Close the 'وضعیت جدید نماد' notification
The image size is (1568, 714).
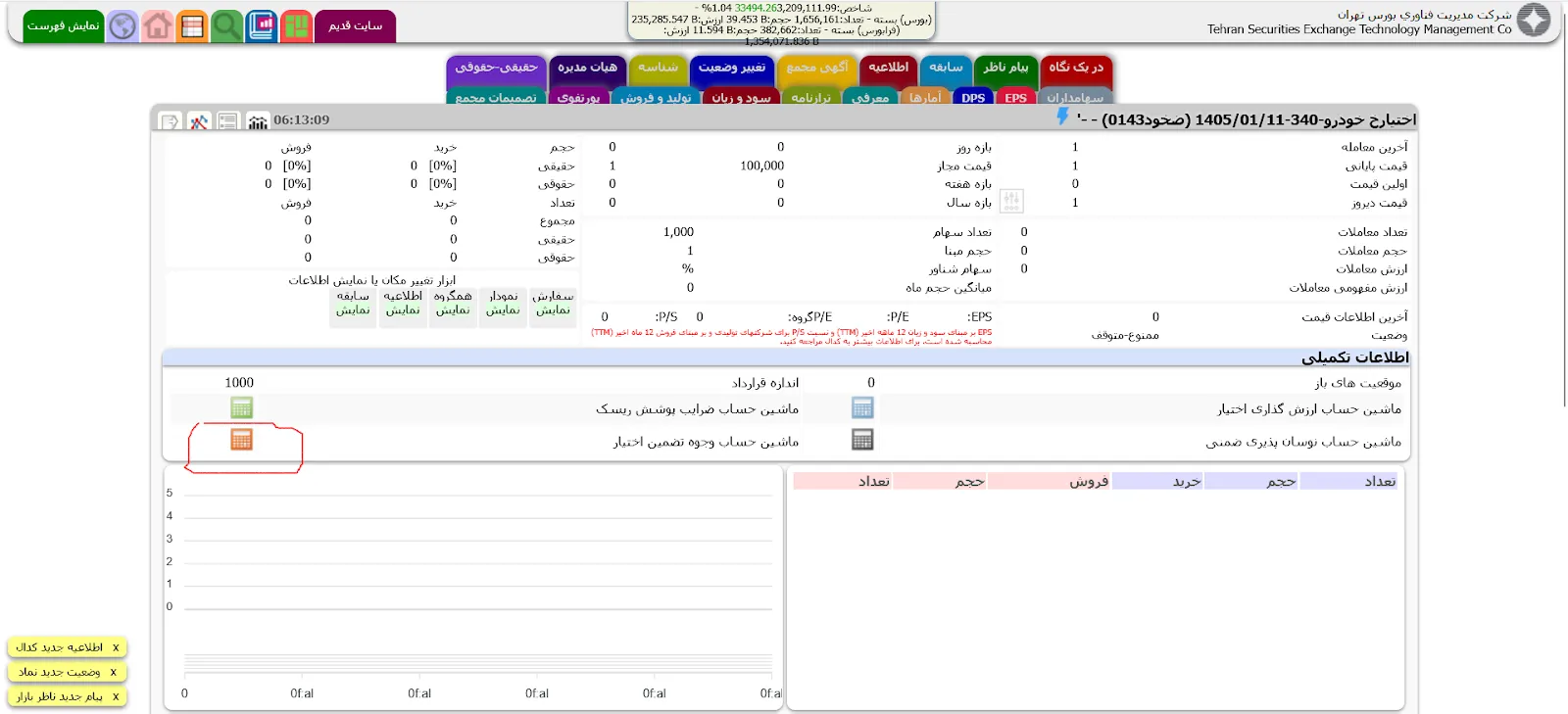pyautogui.click(x=114, y=672)
